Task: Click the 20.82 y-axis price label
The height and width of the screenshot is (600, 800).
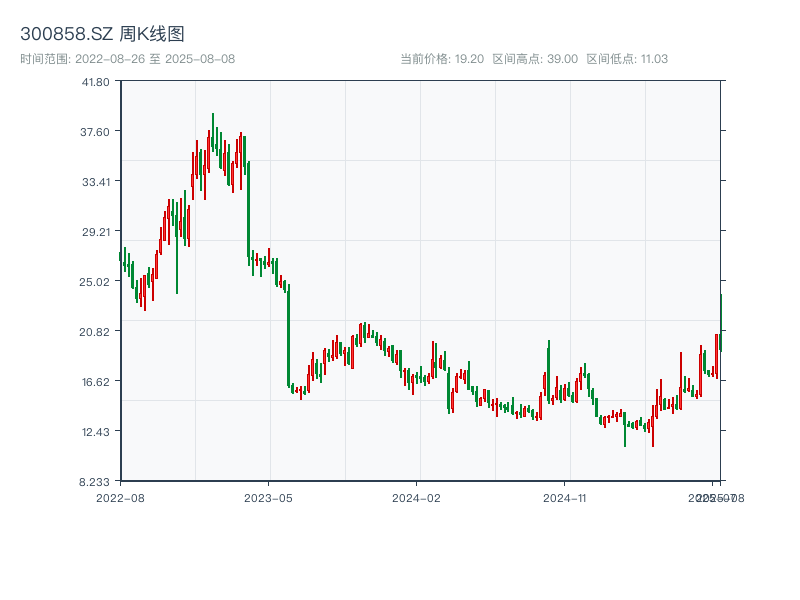Action: click(96, 332)
